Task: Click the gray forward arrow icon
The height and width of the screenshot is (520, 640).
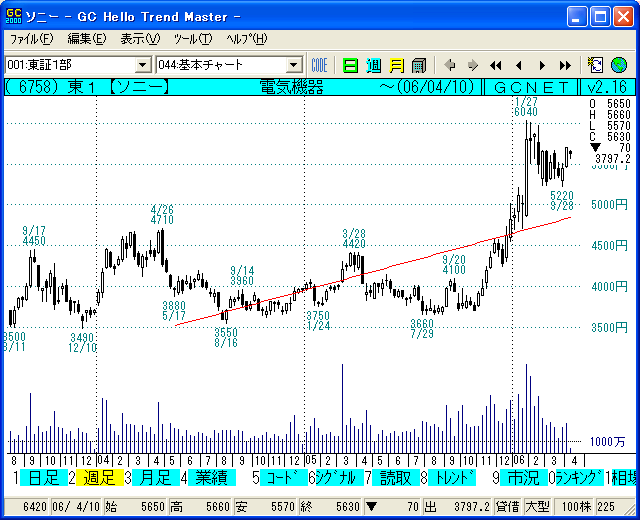Action: (x=473, y=65)
